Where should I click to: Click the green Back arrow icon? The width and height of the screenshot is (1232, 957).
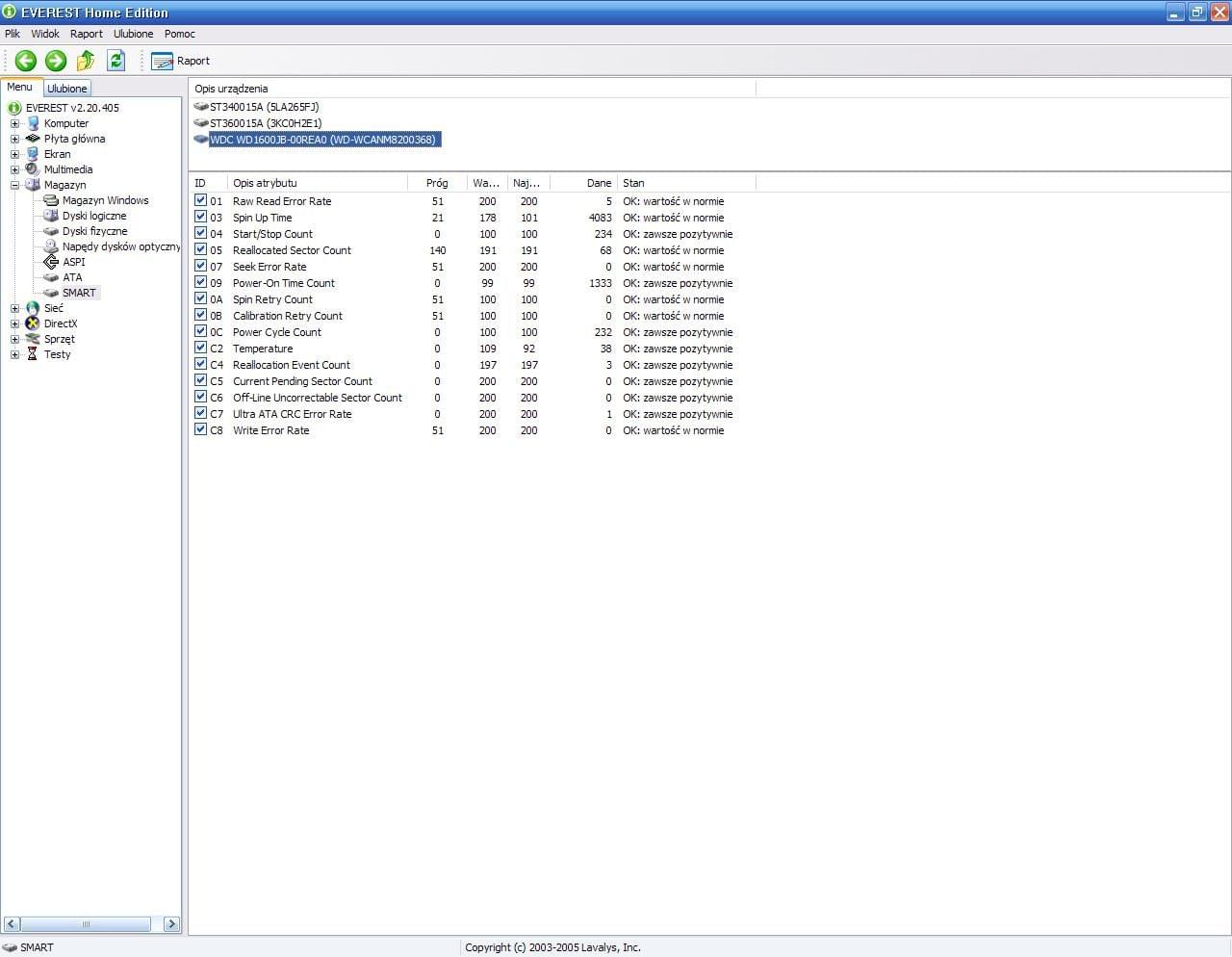coord(26,61)
